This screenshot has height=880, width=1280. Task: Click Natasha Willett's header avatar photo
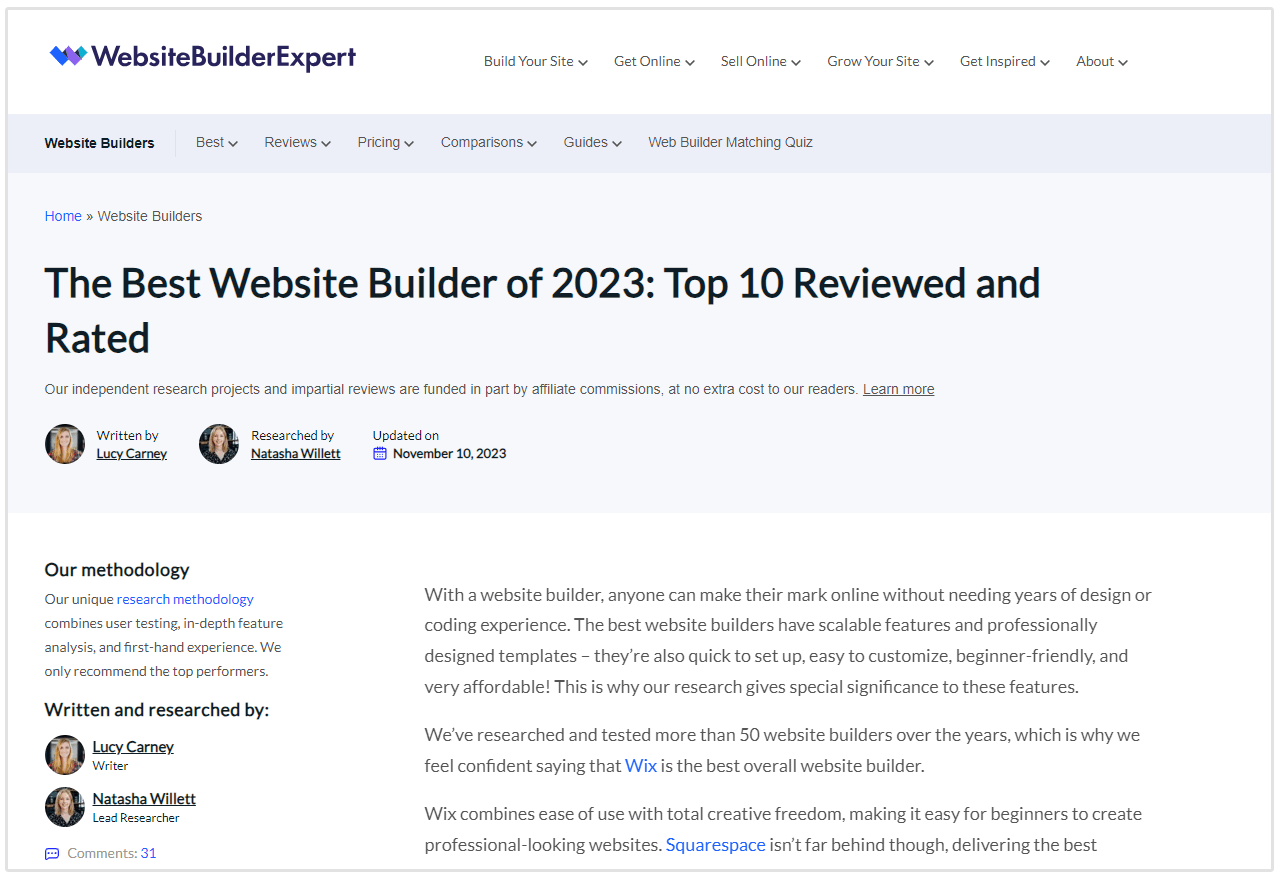219,444
